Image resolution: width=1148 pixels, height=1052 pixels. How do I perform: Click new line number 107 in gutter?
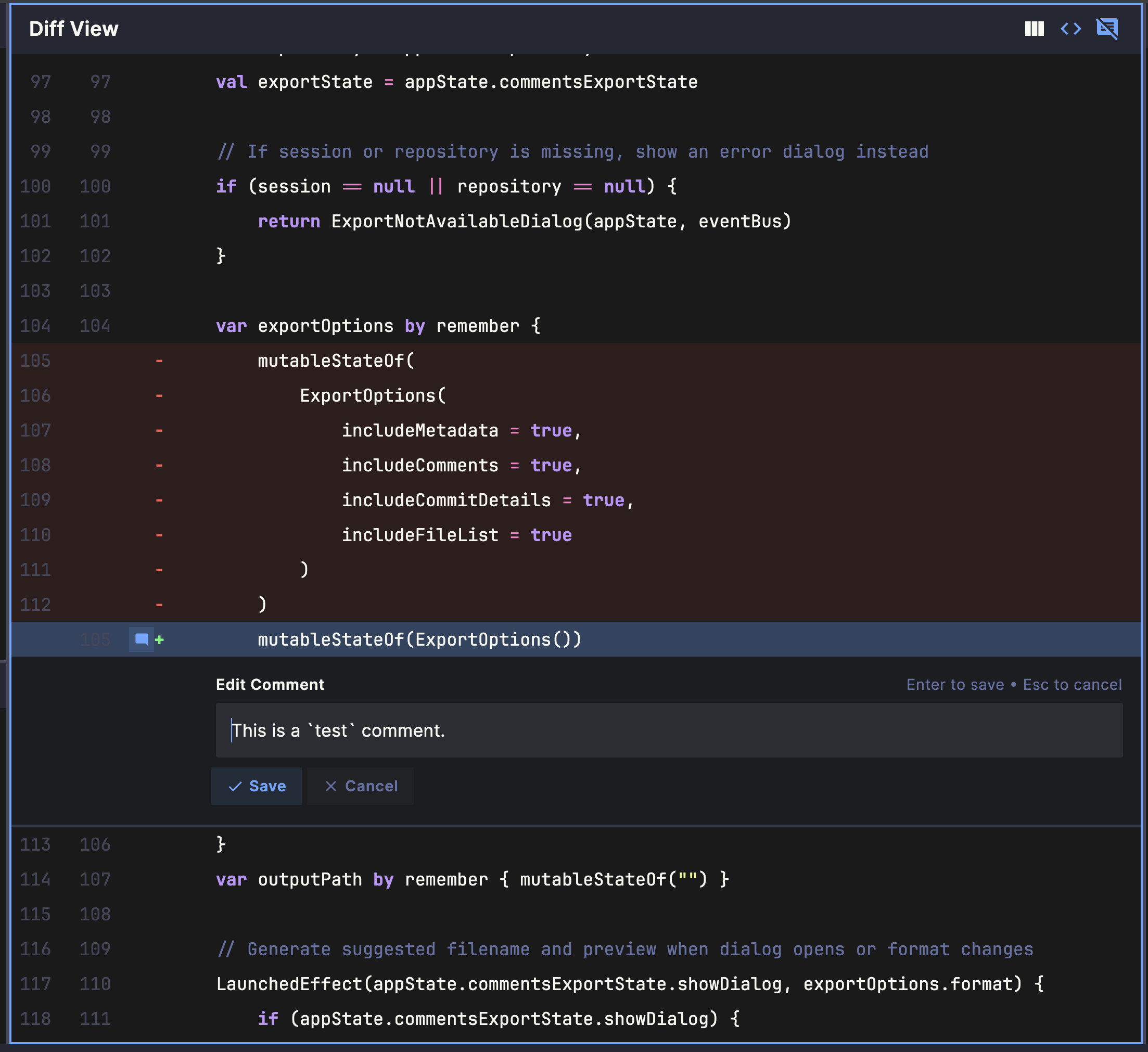click(95, 879)
